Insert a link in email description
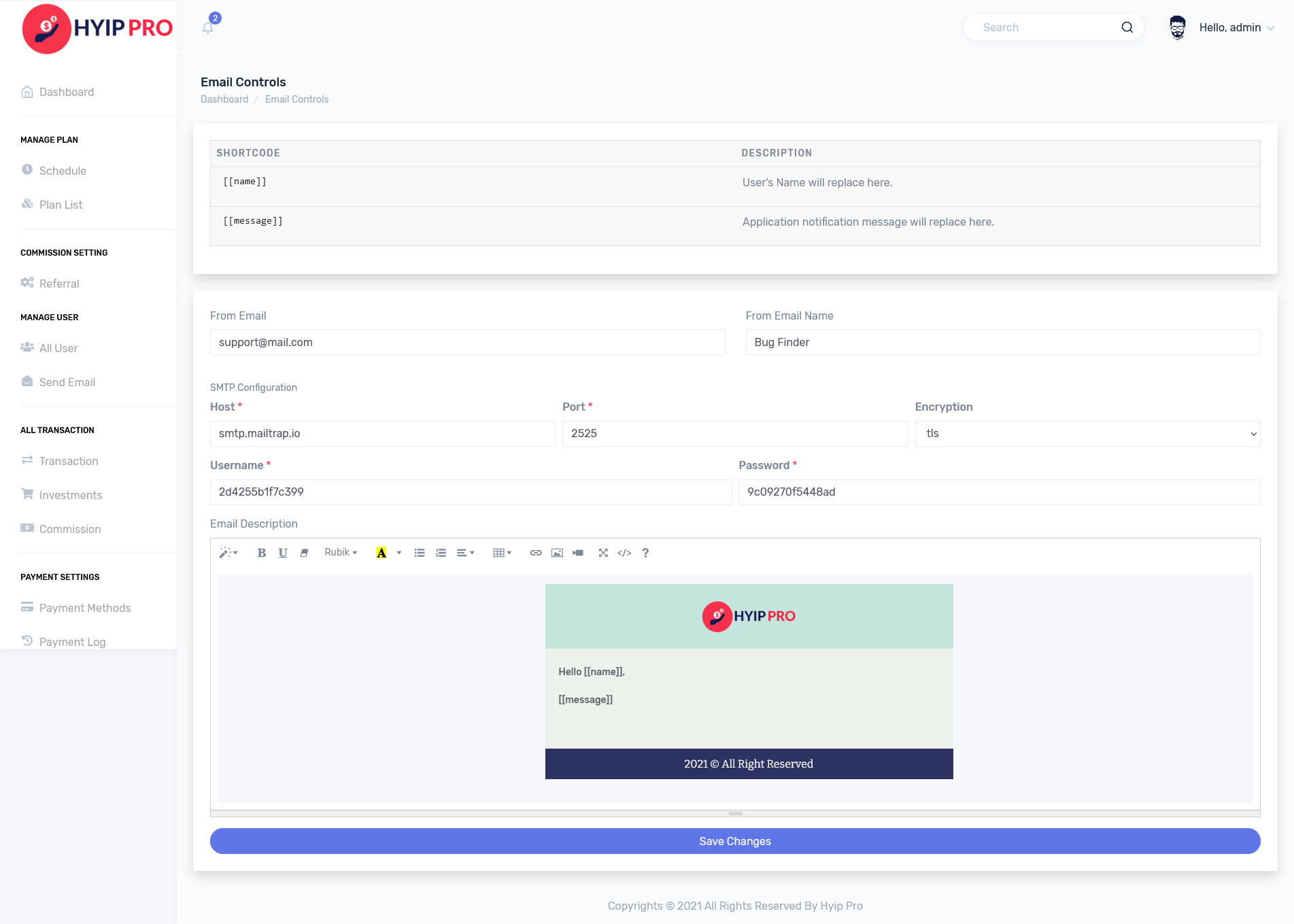This screenshot has height=924, width=1294. pos(536,553)
